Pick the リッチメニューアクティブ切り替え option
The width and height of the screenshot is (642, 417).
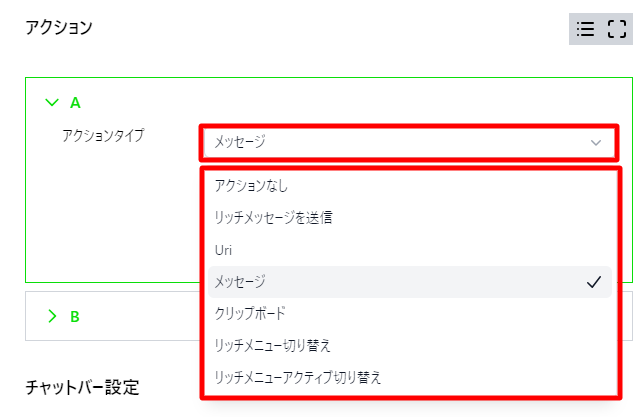(x=297, y=377)
